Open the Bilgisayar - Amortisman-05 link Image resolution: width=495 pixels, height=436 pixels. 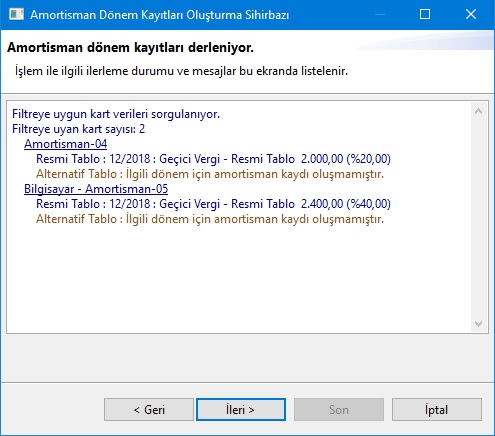click(x=96, y=189)
